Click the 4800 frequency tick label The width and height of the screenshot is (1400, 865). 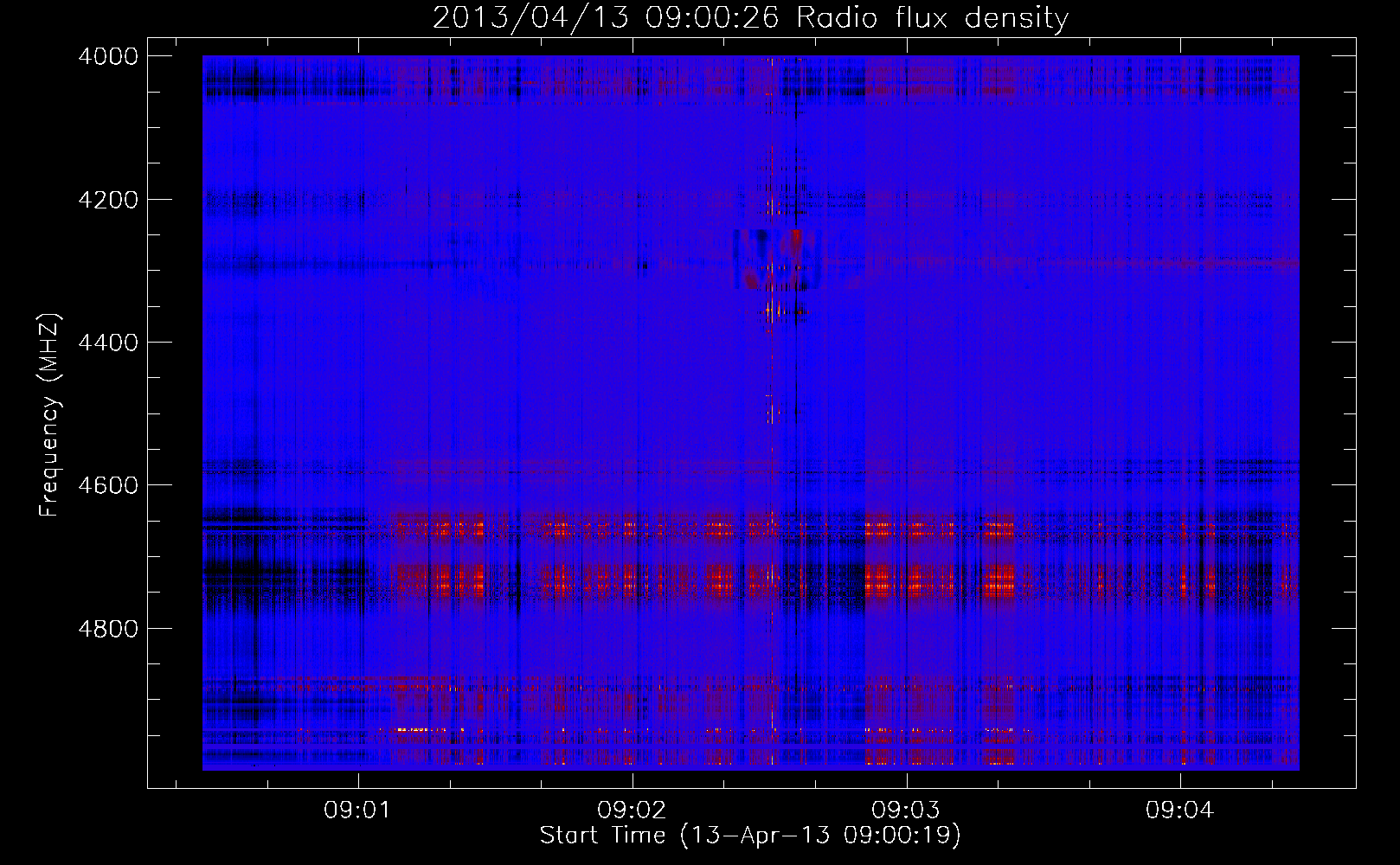click(x=108, y=629)
